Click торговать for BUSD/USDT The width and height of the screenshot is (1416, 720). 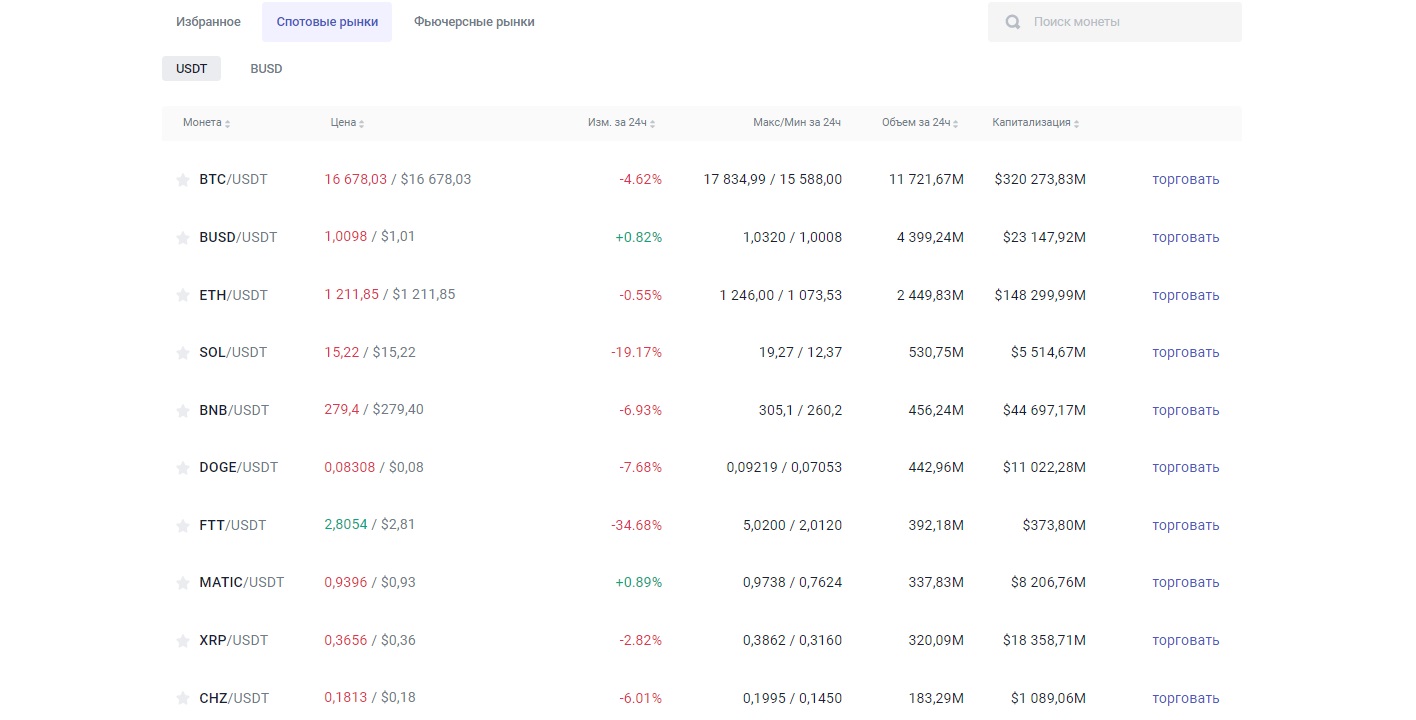tap(1185, 238)
